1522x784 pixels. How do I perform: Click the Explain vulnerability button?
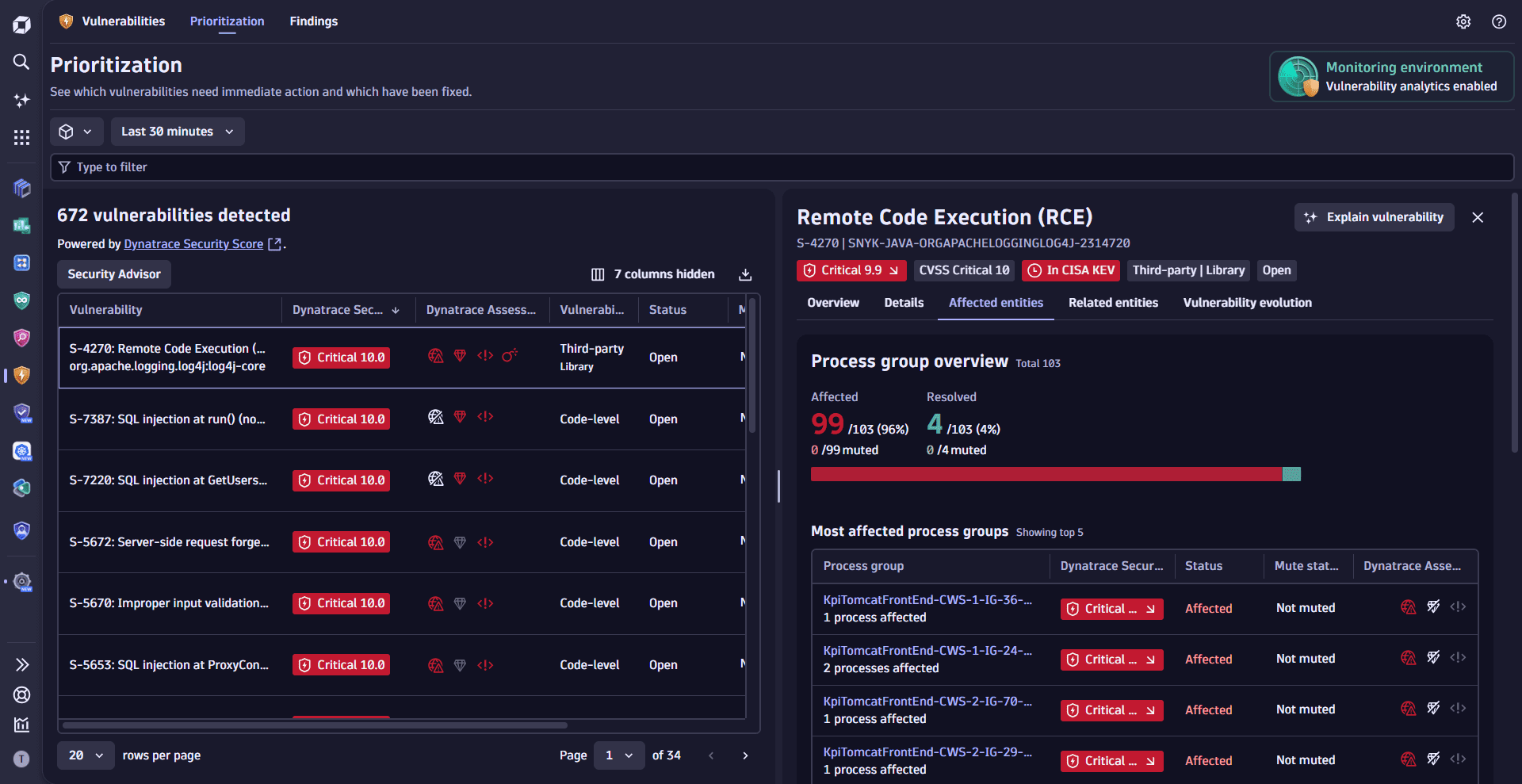click(x=1374, y=216)
